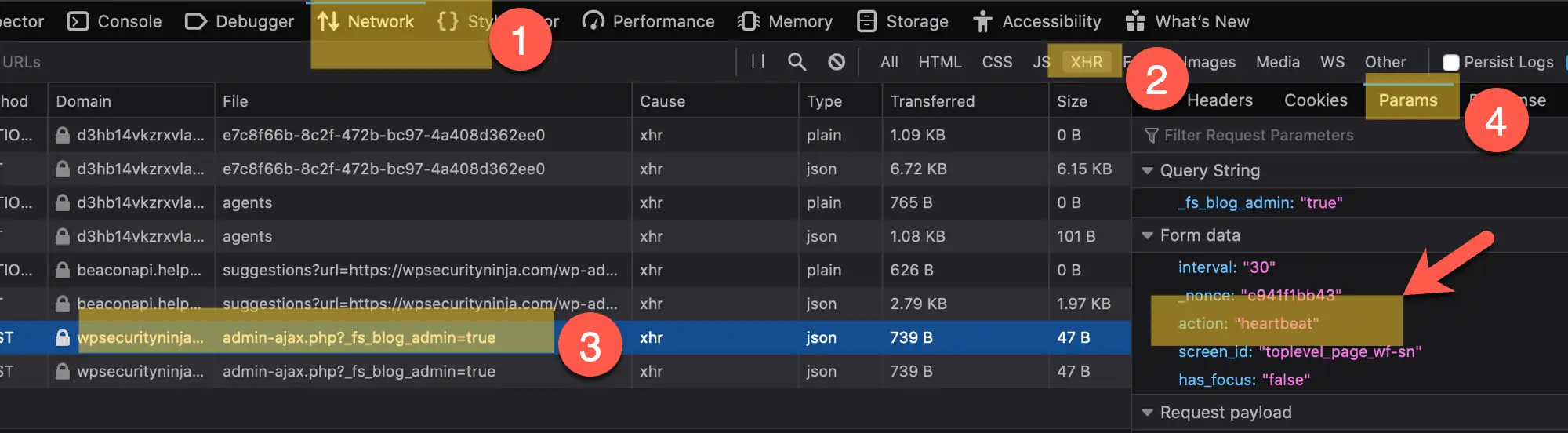Select the highlighted admin-ajax.php request row

click(x=564, y=337)
